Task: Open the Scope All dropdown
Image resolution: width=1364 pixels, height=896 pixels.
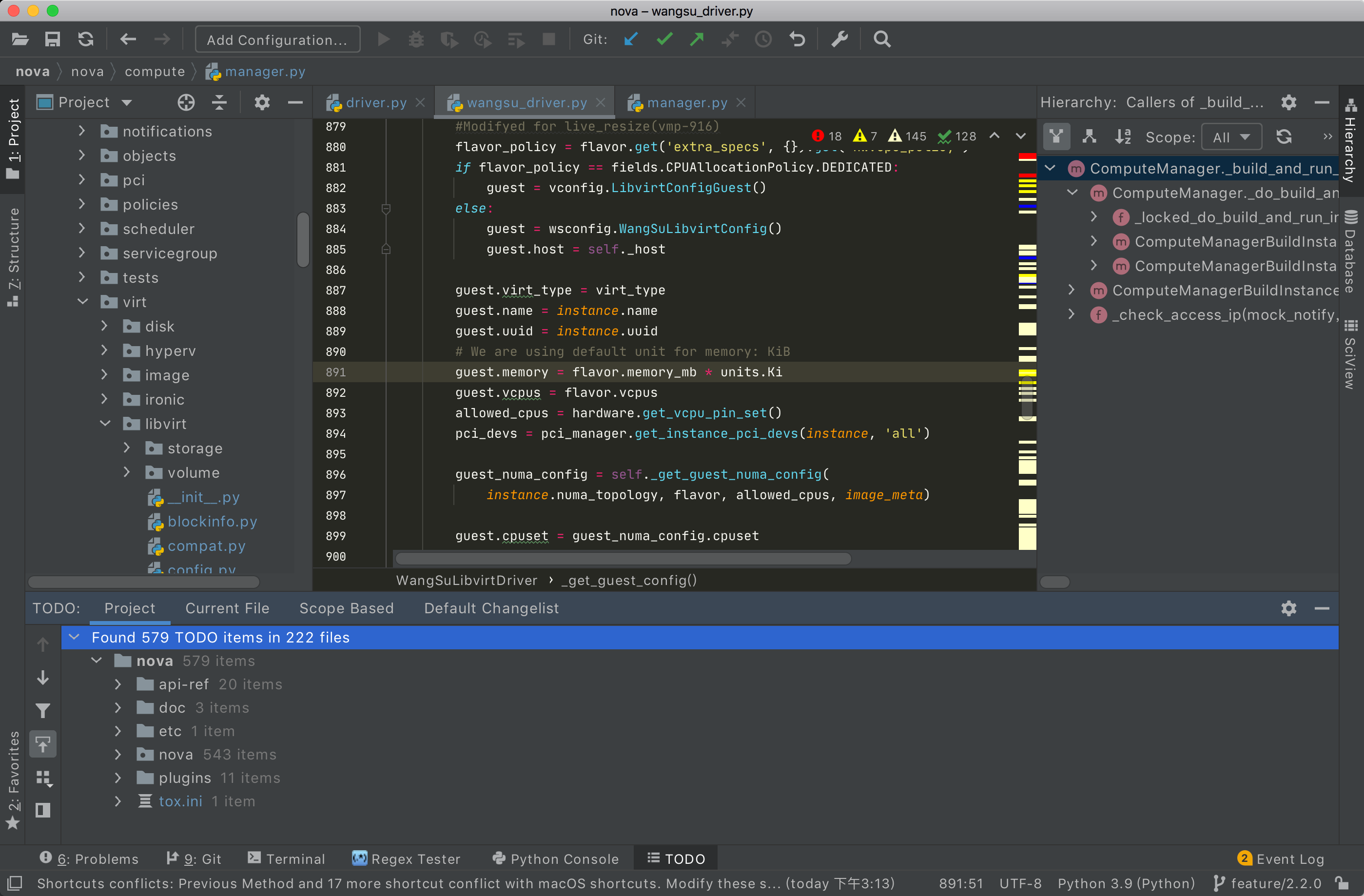Action: click(x=1231, y=137)
